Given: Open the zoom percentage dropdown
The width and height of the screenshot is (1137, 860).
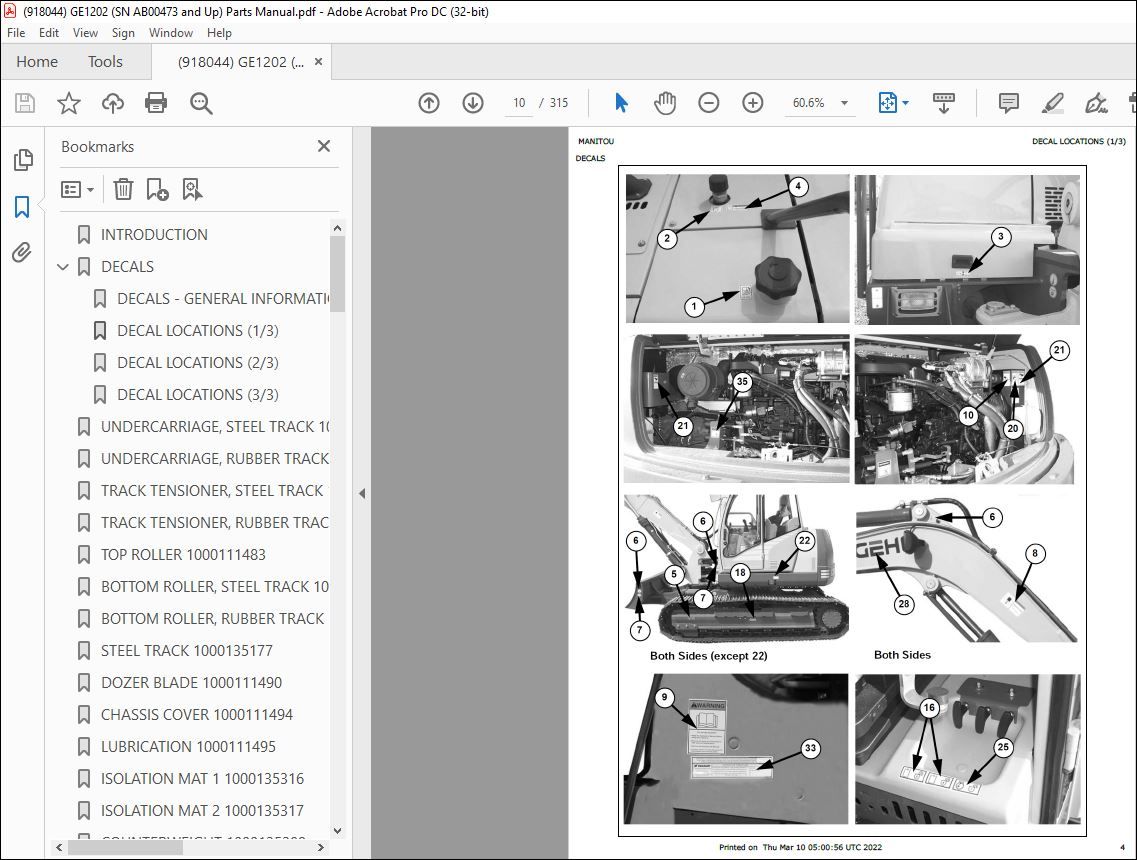Looking at the screenshot, I should point(845,102).
